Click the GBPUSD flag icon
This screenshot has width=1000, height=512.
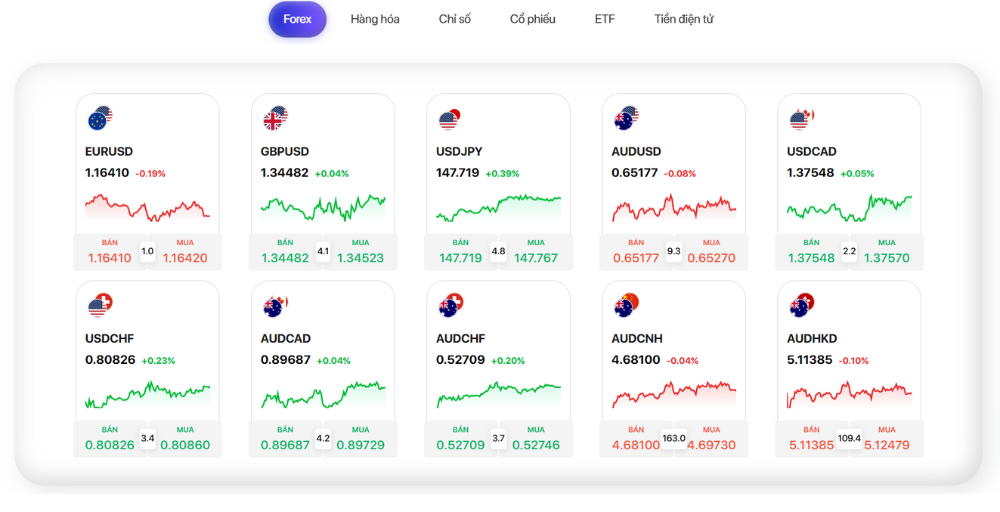[x=275, y=120]
